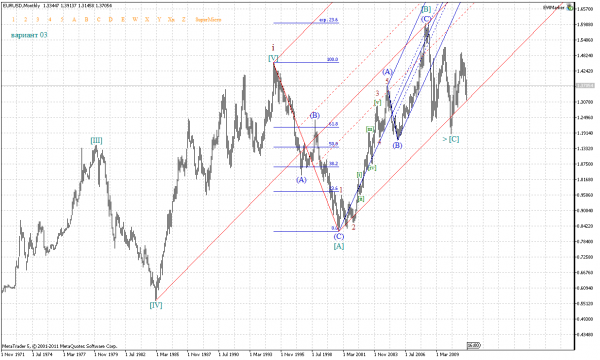Select wave marker button 4
The width and height of the screenshot is (600, 360).
pos(50,20)
